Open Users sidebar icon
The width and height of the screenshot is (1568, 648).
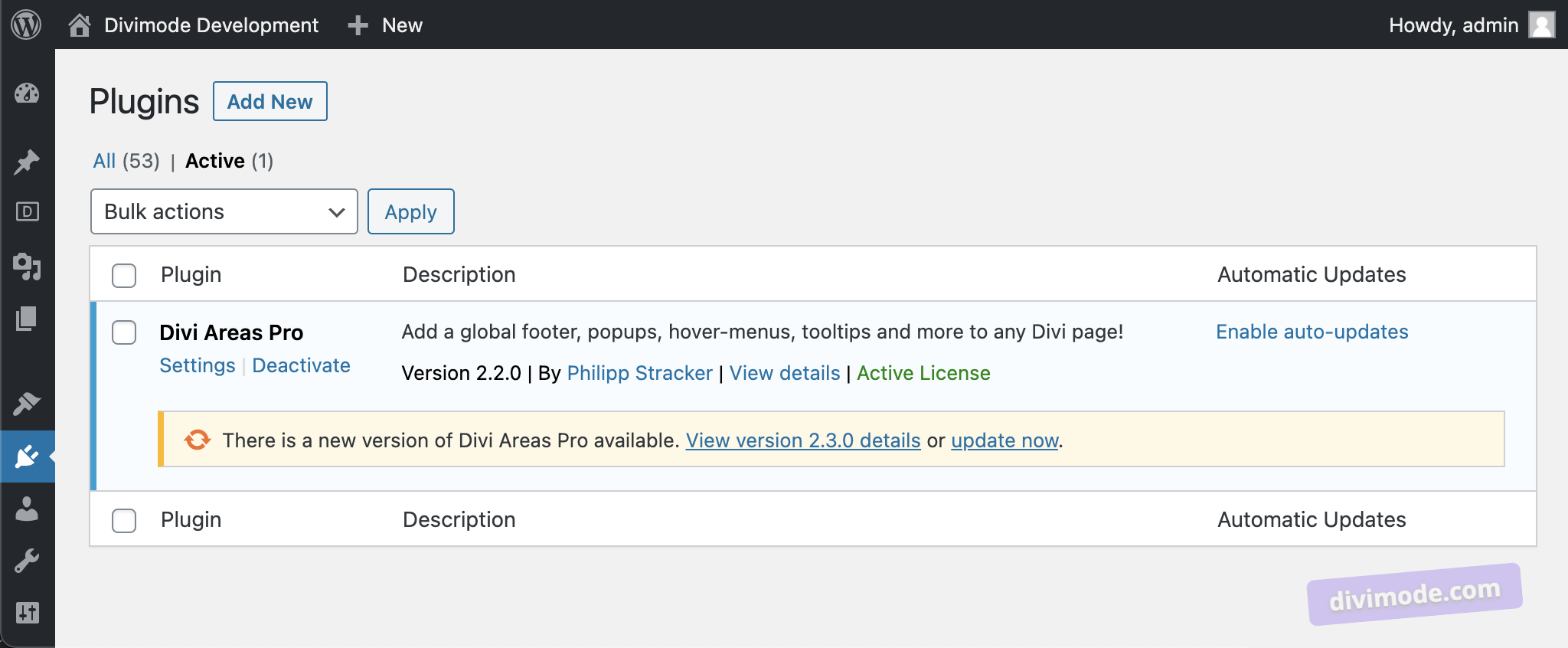pos(27,509)
